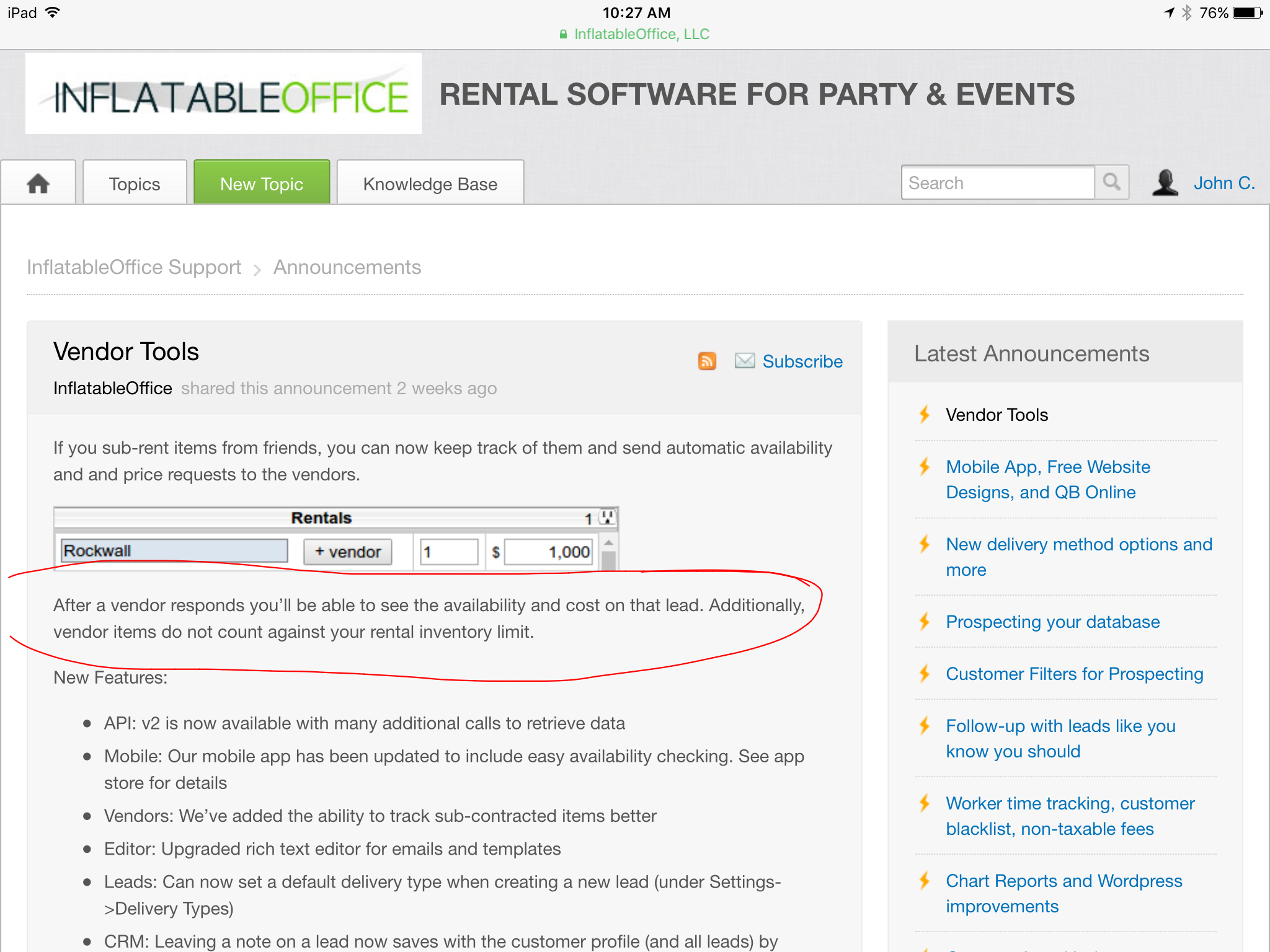The width and height of the screenshot is (1270, 952).
Task: Click the search magnifier icon
Action: (1111, 183)
